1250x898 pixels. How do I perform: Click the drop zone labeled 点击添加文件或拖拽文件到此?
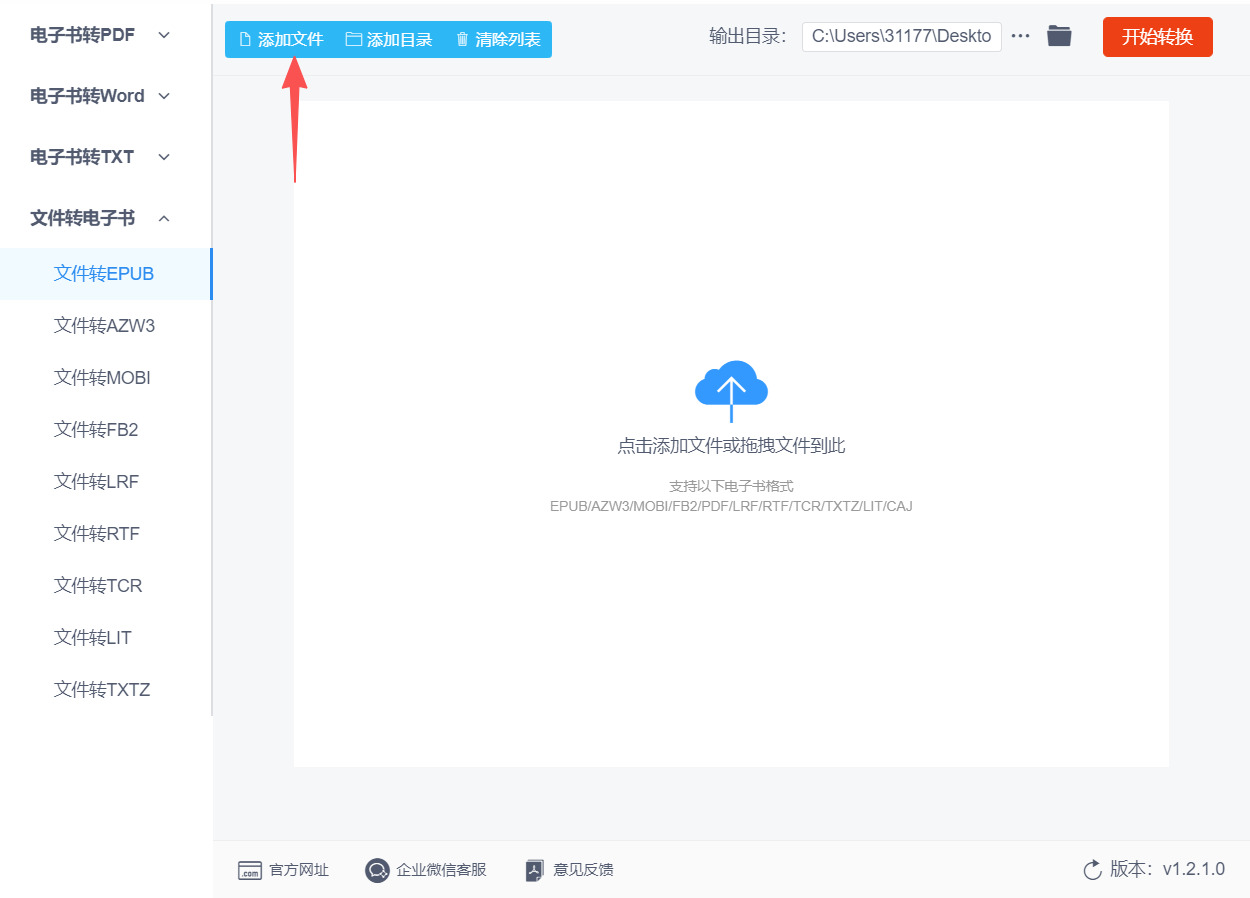[731, 445]
